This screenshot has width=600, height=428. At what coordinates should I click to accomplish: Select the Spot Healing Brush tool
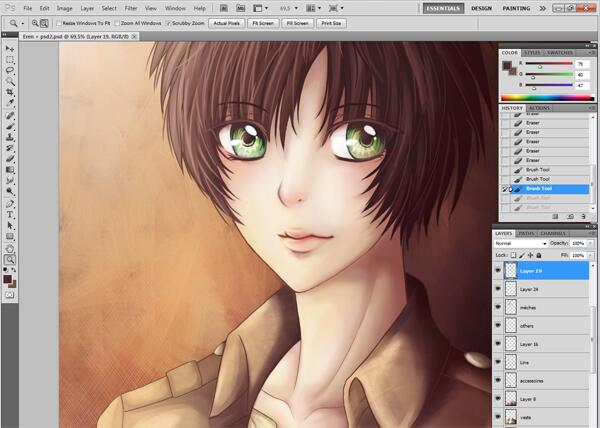10,116
